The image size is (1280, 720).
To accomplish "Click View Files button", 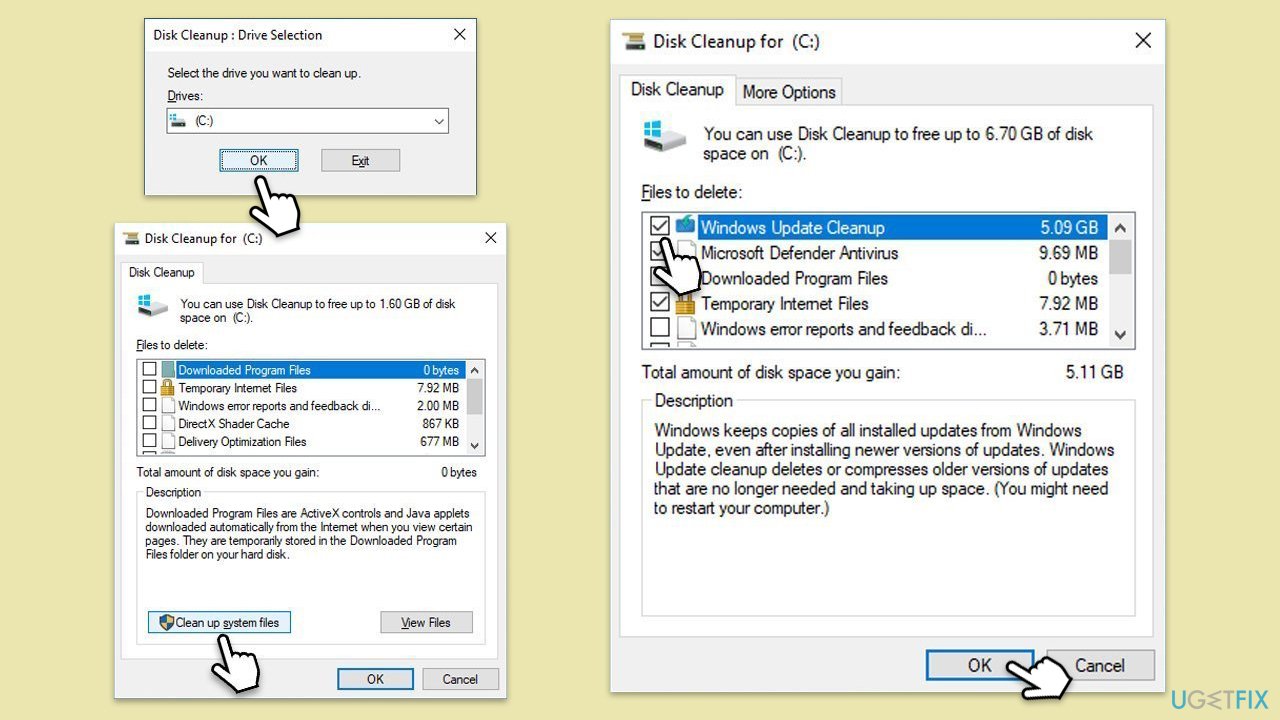I will click(426, 622).
